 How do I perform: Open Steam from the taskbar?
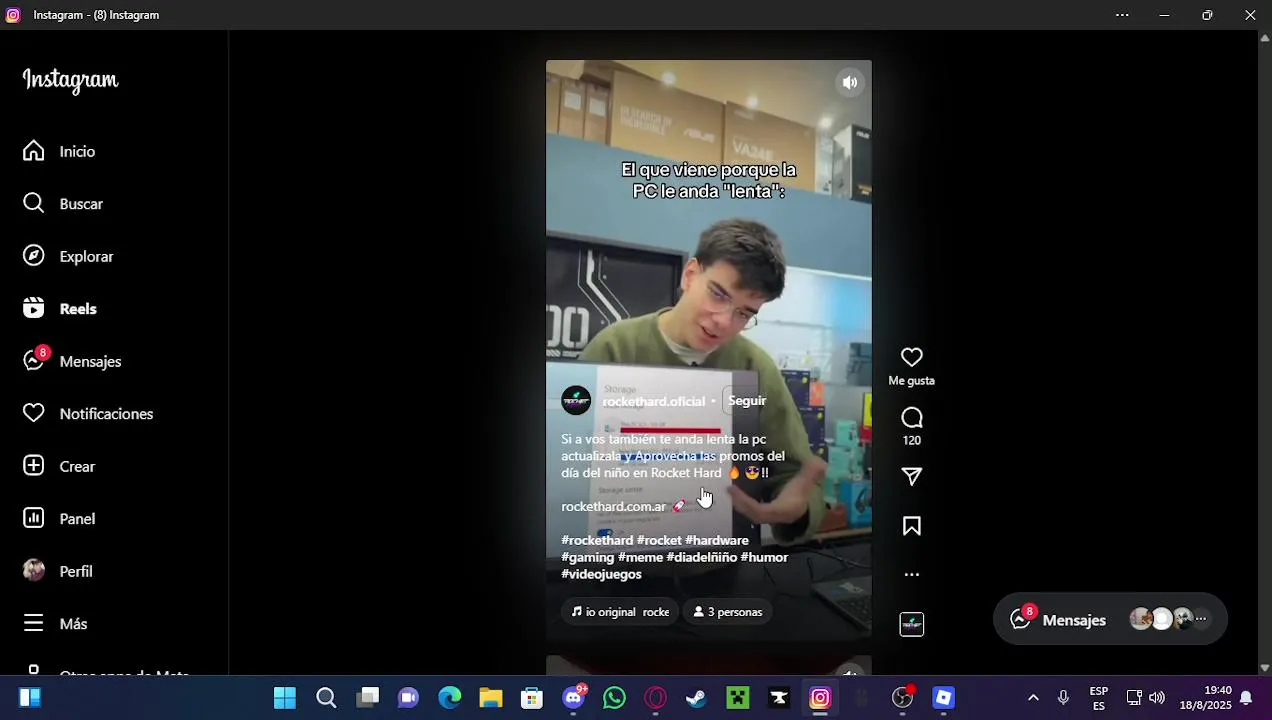click(697, 698)
